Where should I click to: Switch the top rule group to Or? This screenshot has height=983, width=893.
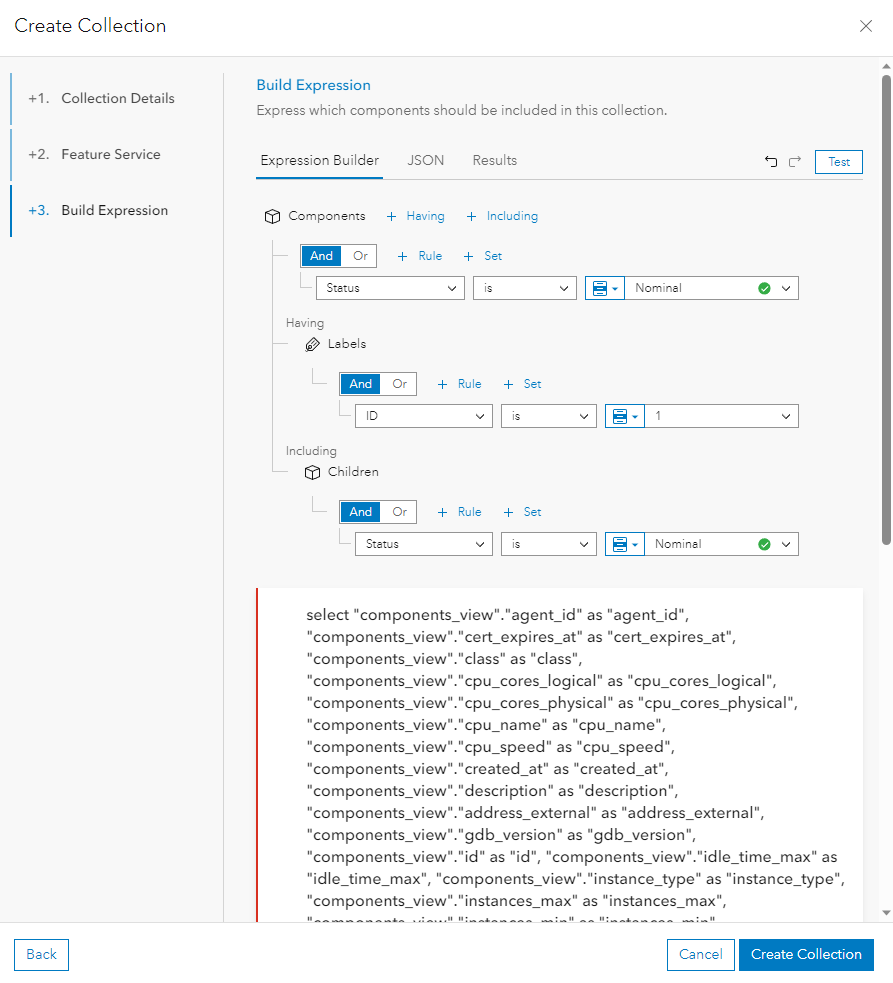359,255
